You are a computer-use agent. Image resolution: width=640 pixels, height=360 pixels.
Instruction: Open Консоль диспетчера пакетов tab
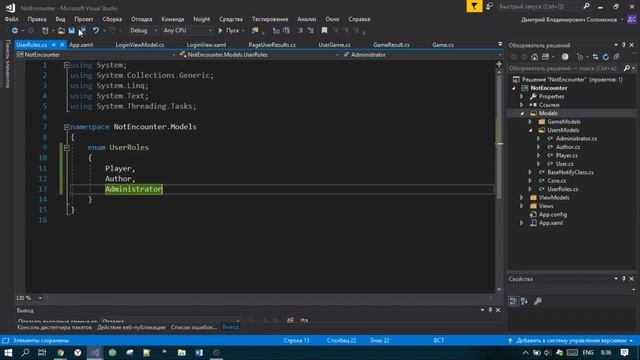tap(54, 327)
